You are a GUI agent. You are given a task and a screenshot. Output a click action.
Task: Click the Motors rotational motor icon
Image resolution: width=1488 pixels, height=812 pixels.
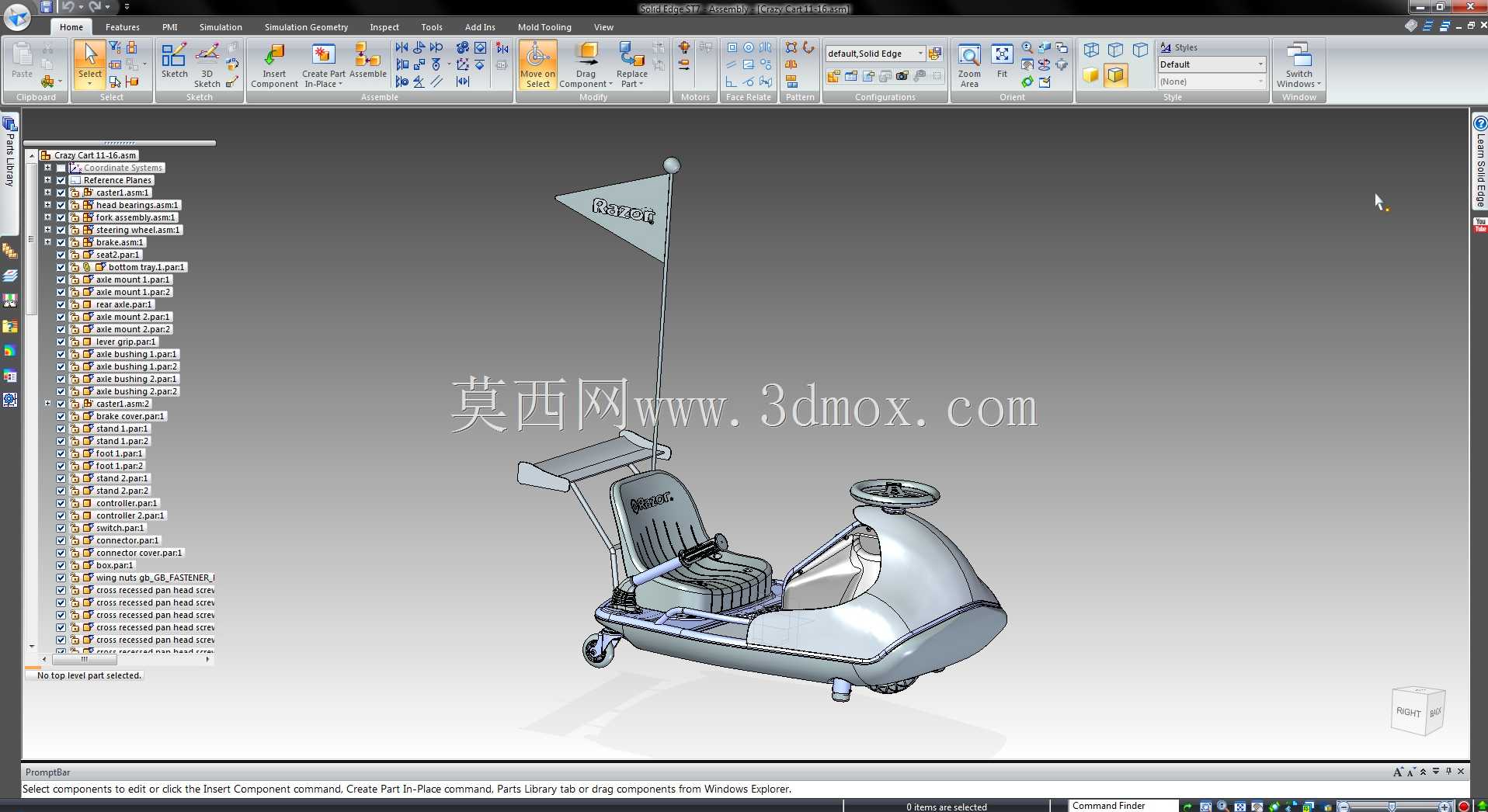coord(683,48)
